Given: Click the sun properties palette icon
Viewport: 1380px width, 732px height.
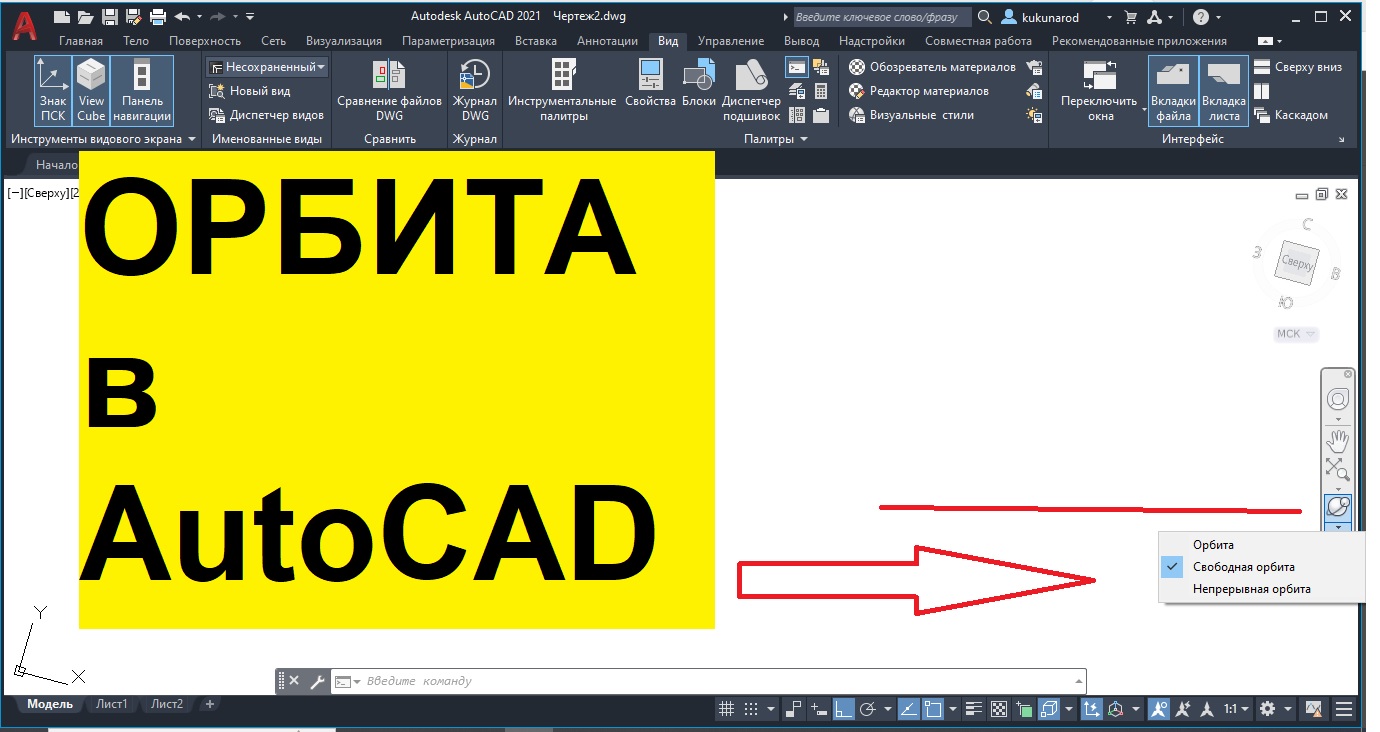Looking at the screenshot, I should pyautogui.click(x=1035, y=115).
